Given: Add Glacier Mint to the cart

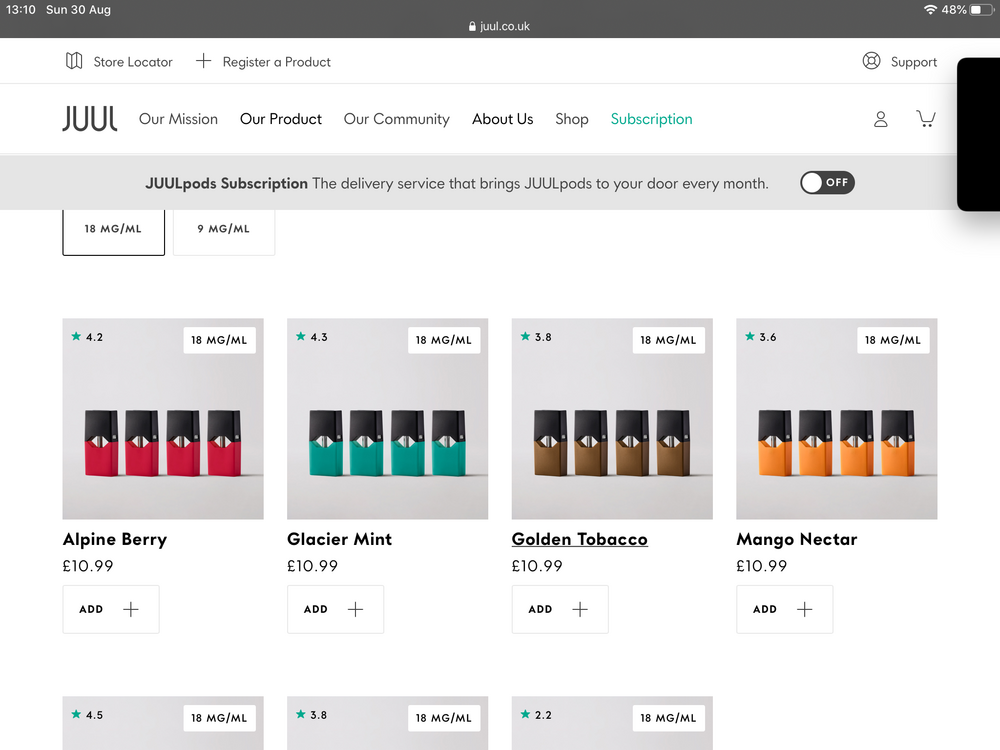Looking at the screenshot, I should [335, 609].
